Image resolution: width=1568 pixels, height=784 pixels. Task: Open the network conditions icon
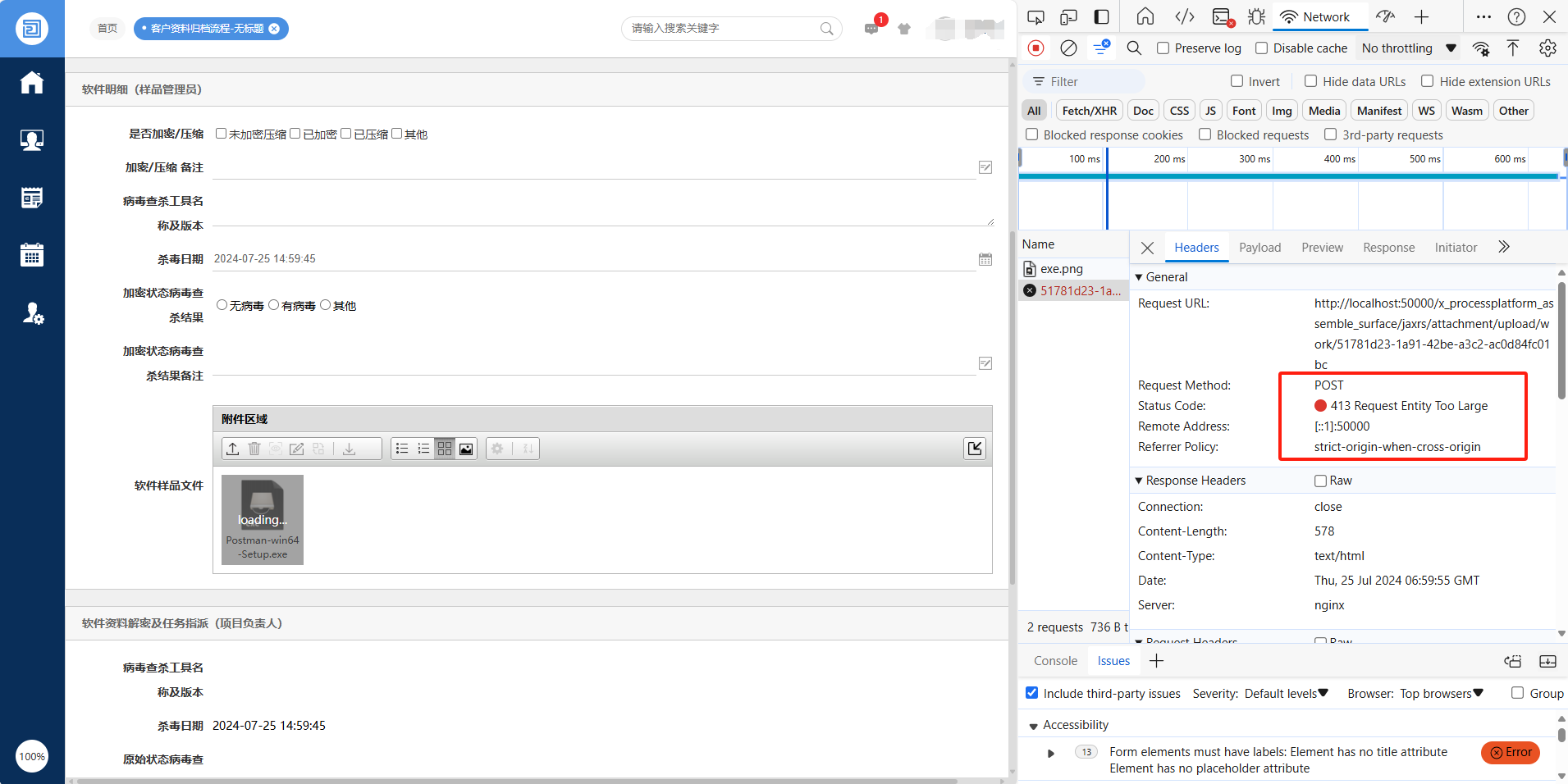pyautogui.click(x=1481, y=48)
